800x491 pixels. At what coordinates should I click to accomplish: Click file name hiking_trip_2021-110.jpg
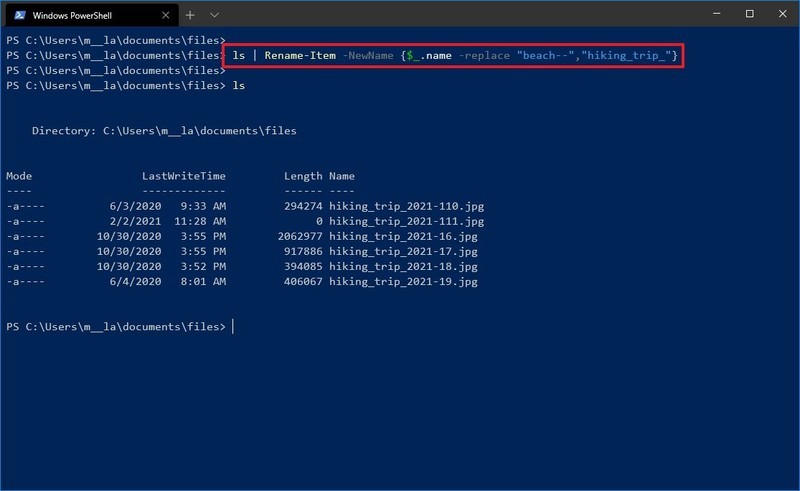[406, 206]
